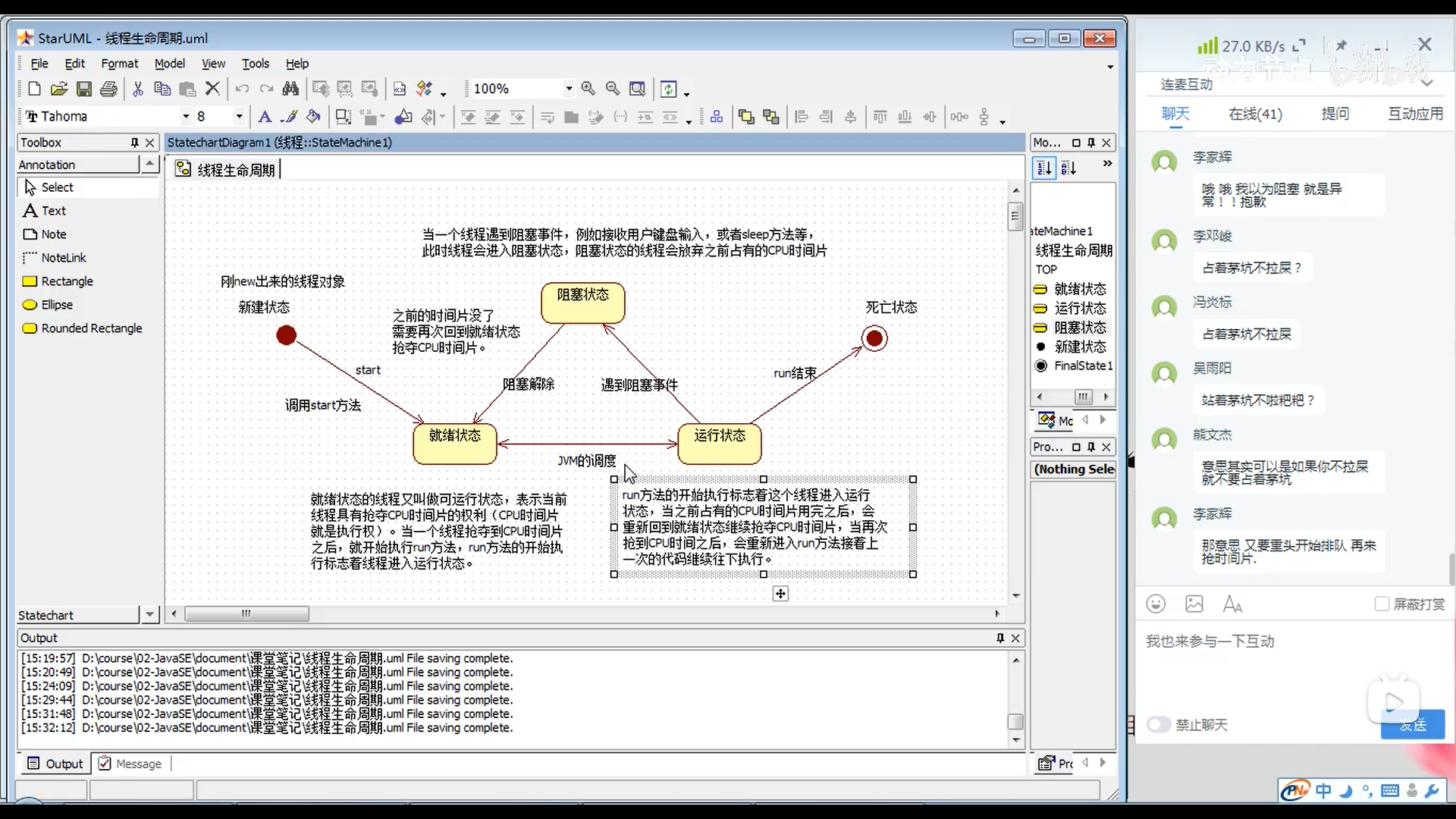Select the Rounded Rectangle tool in Toolbox
This screenshot has height=819, width=1456.
point(91,328)
